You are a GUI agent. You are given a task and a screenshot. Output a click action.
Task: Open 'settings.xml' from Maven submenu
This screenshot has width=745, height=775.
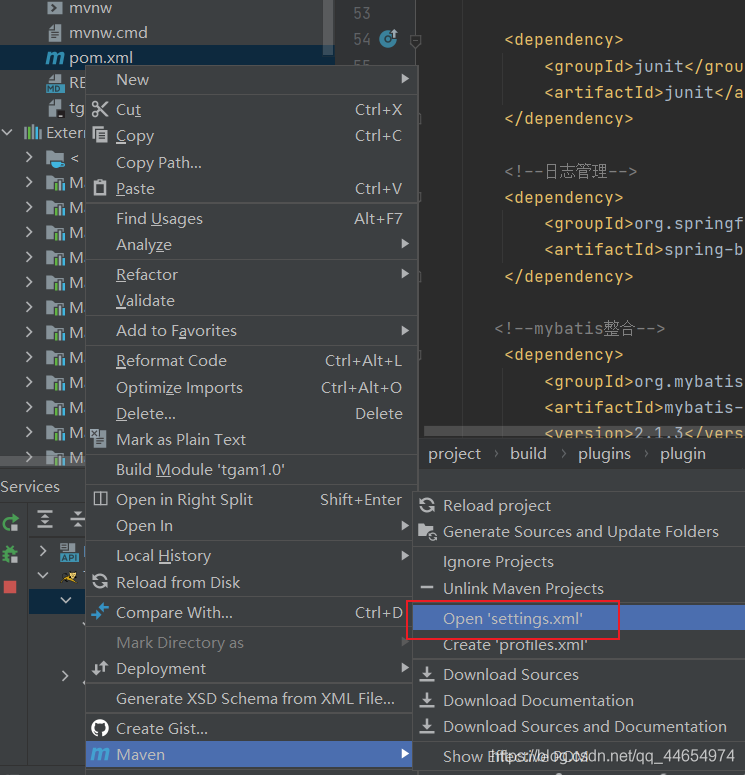[x=513, y=620]
